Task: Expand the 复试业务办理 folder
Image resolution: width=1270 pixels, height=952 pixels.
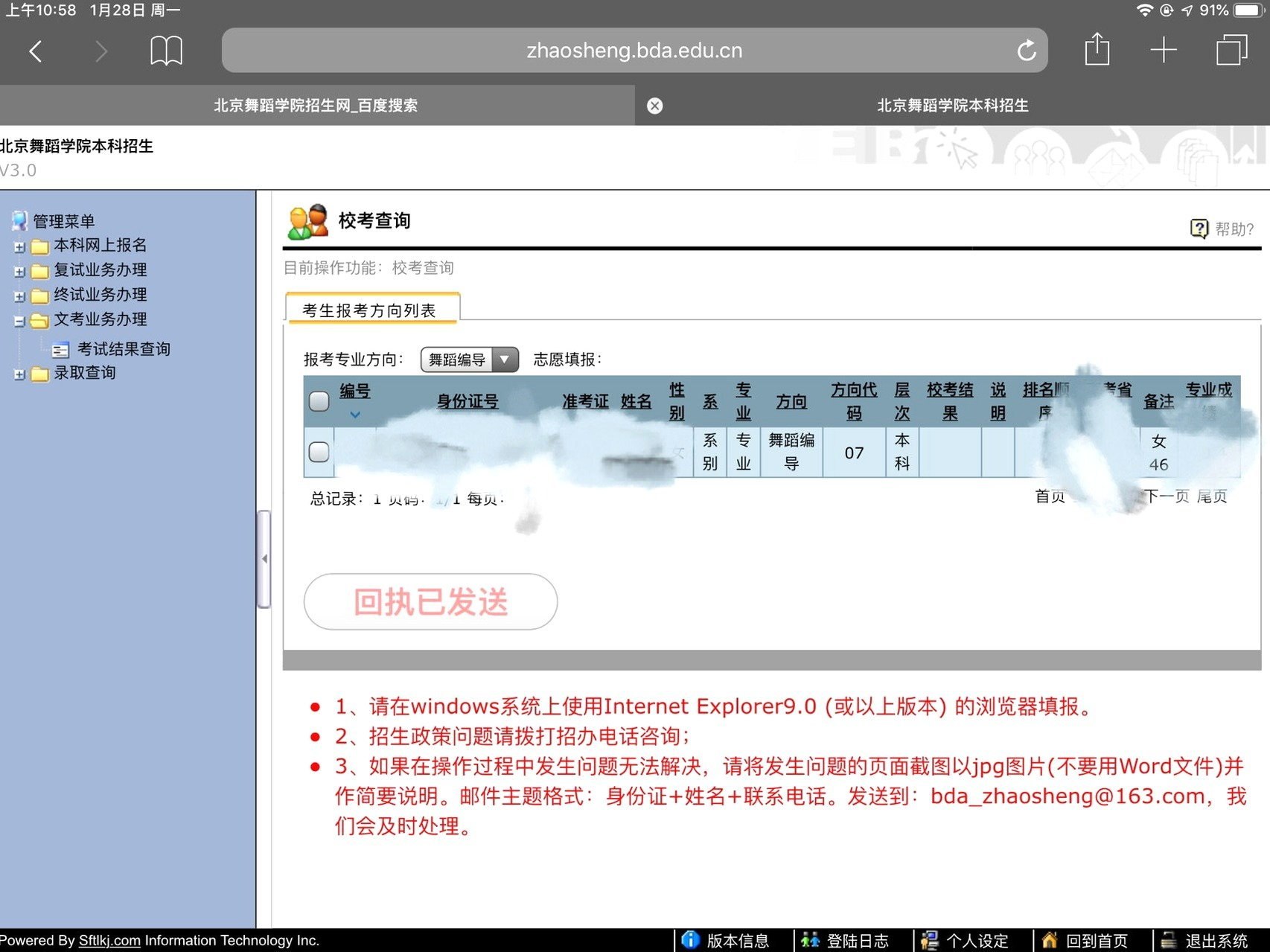Action: 19,272
